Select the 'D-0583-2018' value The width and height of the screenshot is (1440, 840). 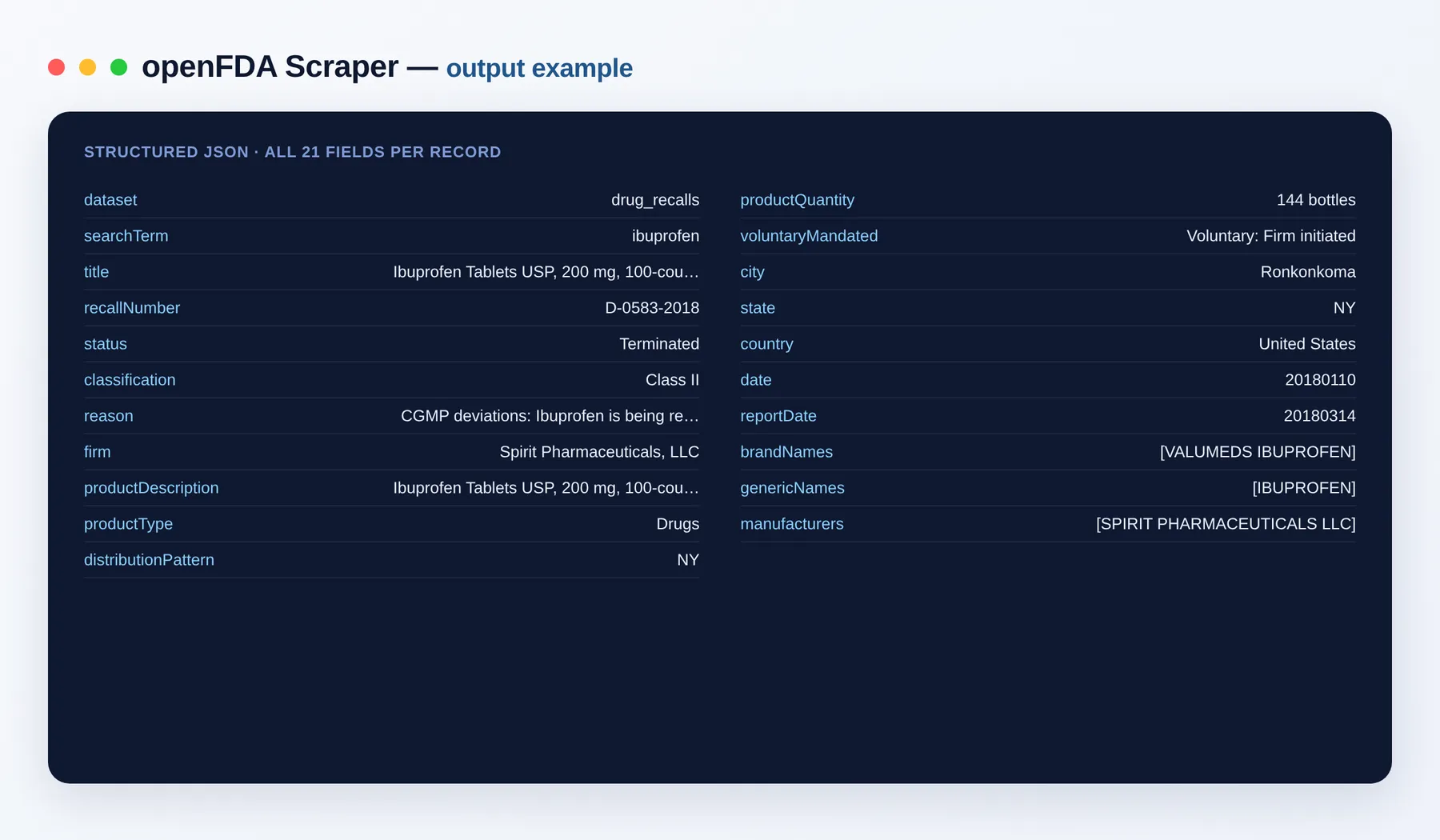click(652, 308)
